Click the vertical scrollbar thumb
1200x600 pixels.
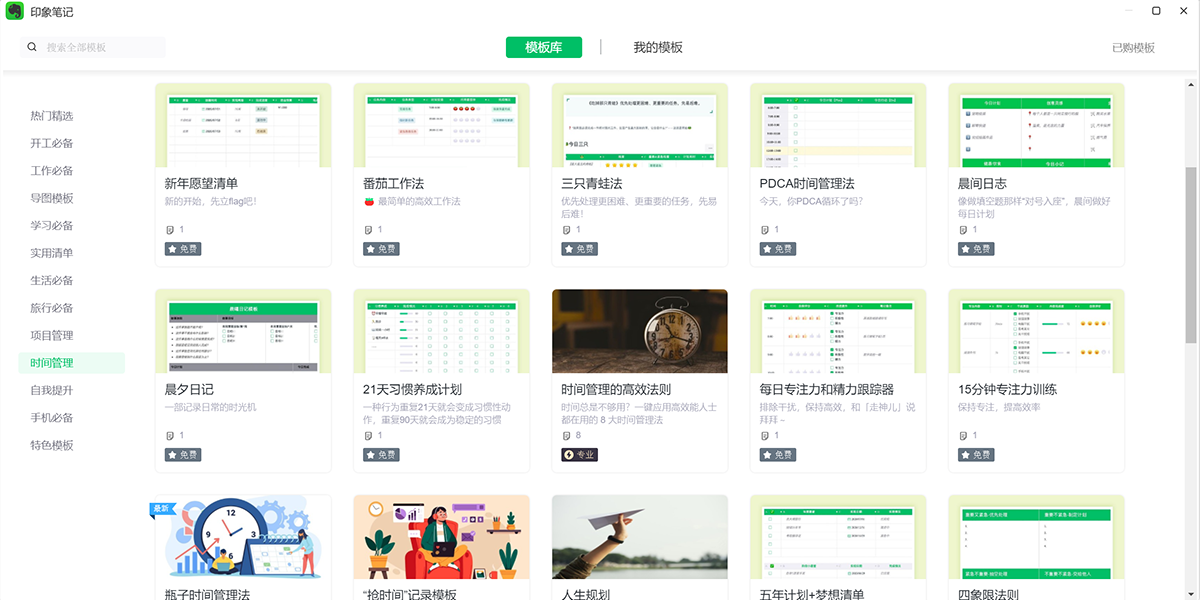tap(1191, 255)
